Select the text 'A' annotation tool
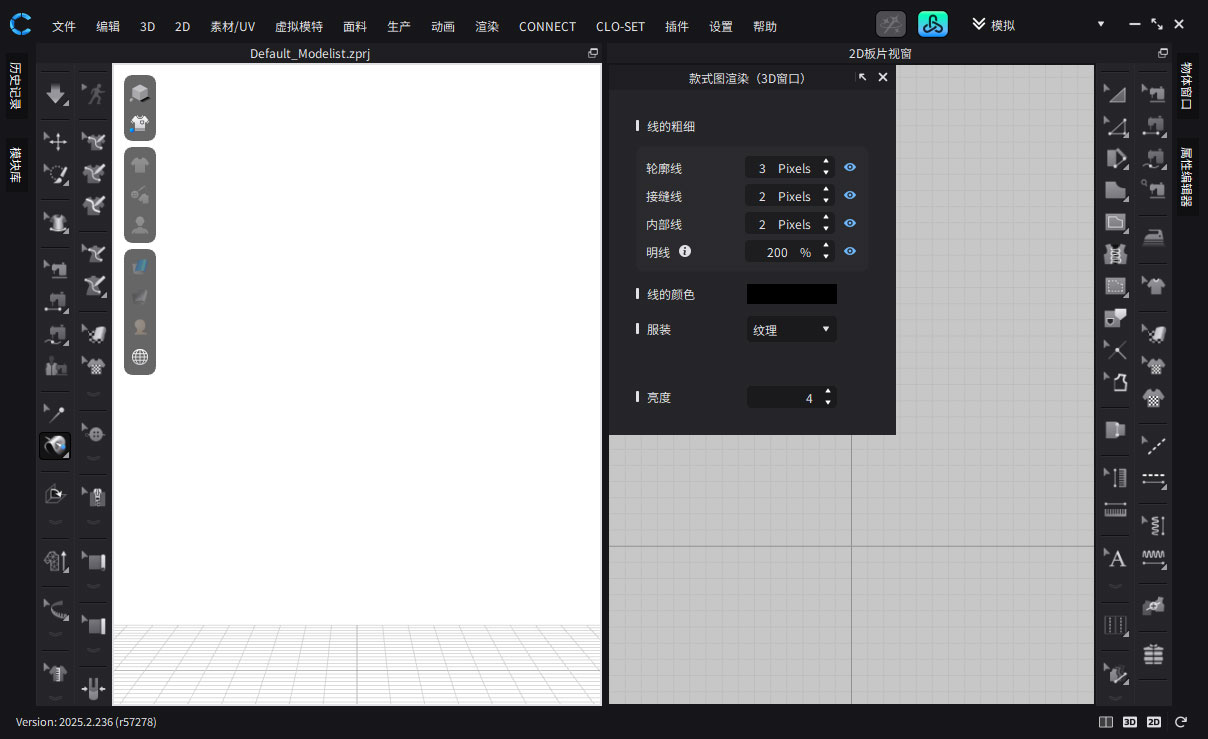This screenshot has height=739, width=1208. click(1117, 558)
